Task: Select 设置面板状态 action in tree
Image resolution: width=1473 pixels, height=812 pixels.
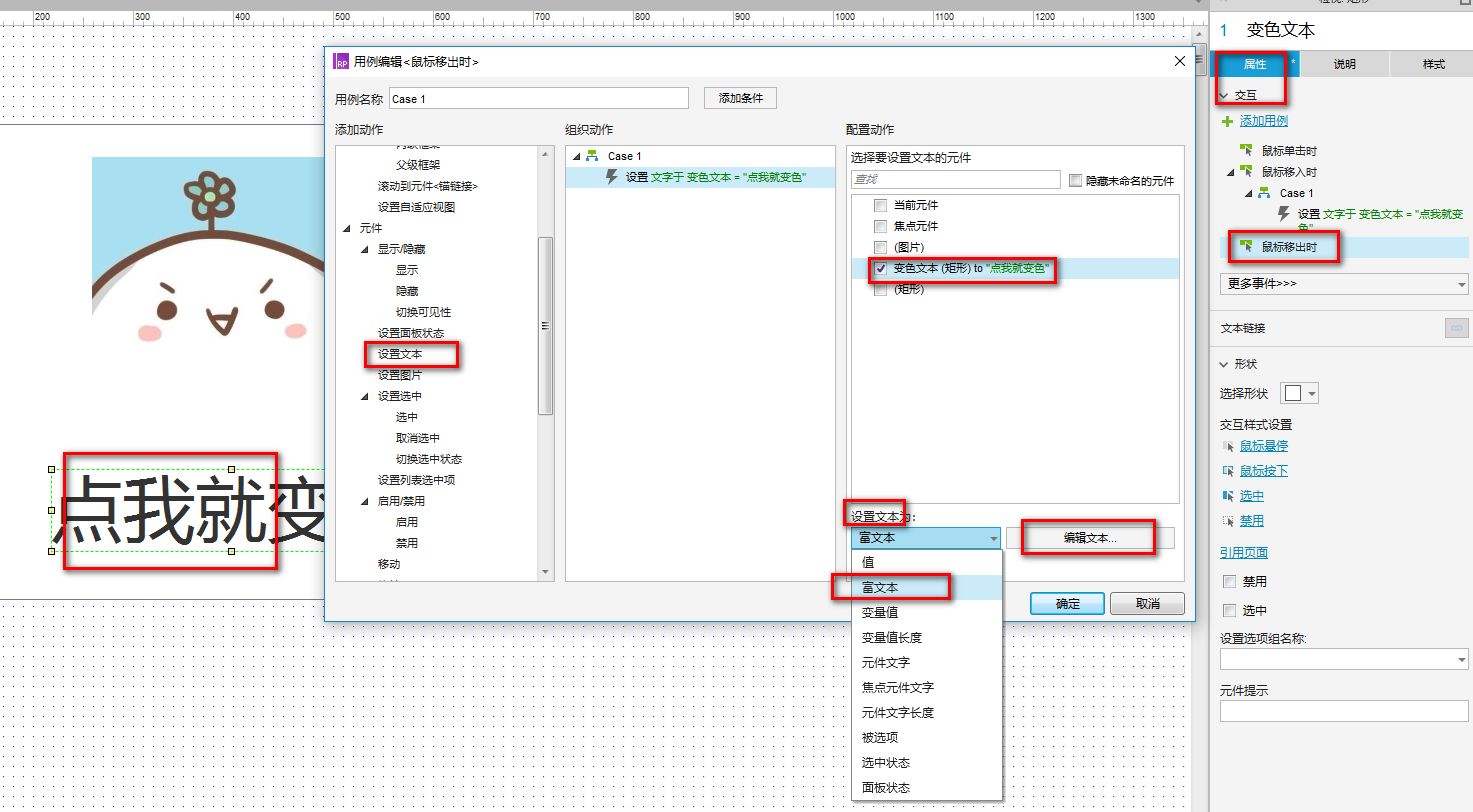Action: (x=411, y=333)
